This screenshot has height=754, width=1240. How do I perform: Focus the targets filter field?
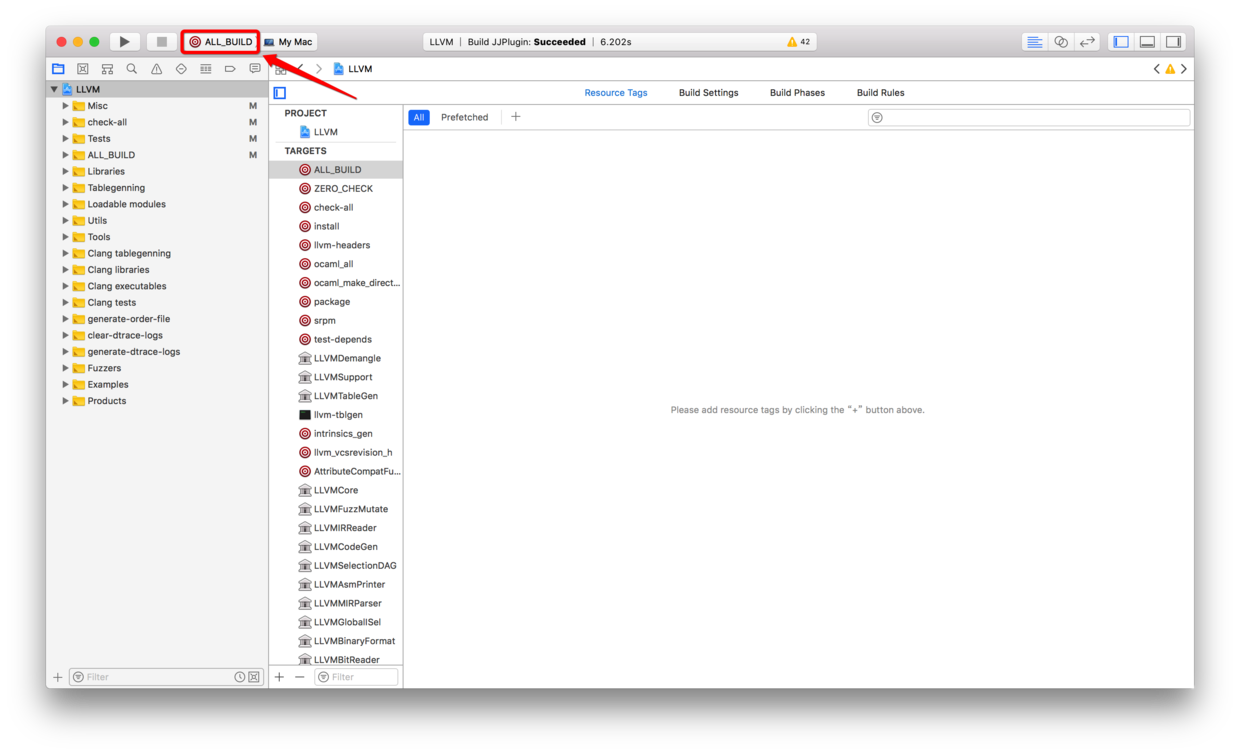(356, 677)
